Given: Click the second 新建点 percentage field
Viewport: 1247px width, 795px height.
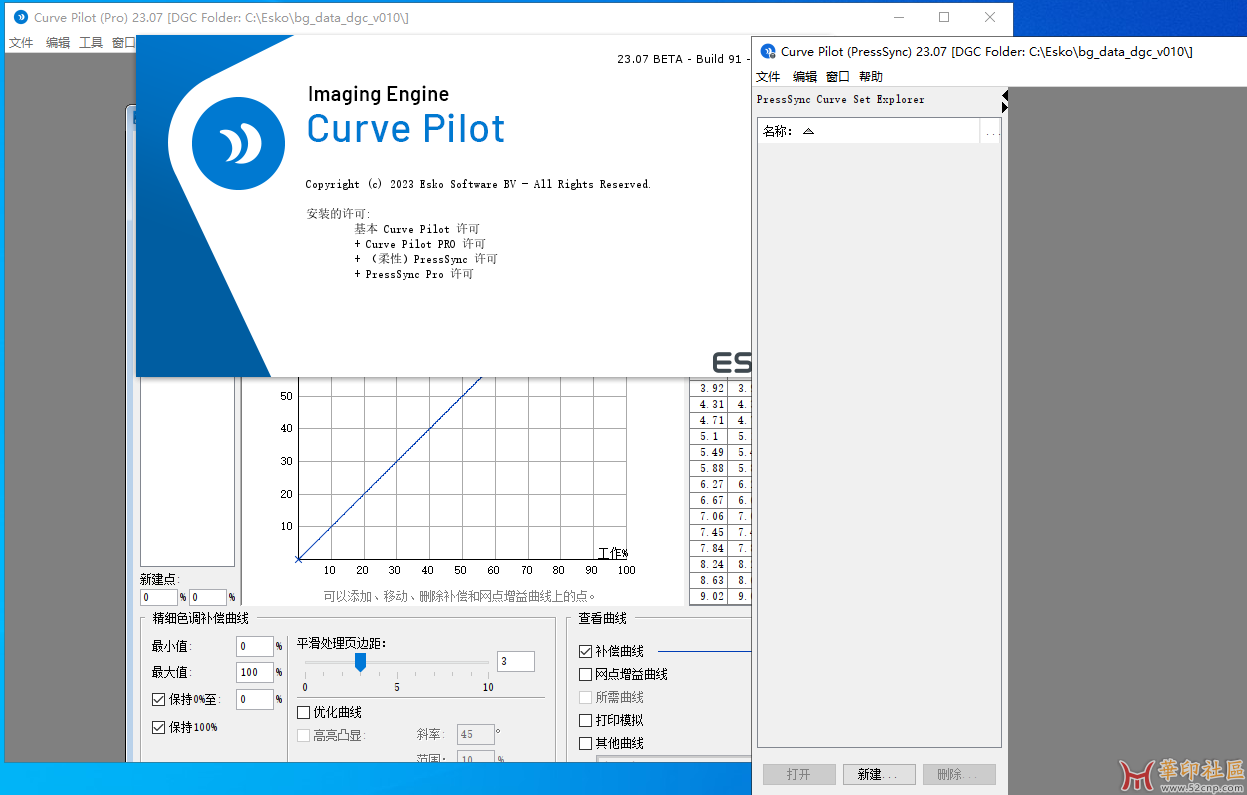Looking at the screenshot, I should pyautogui.click(x=208, y=598).
